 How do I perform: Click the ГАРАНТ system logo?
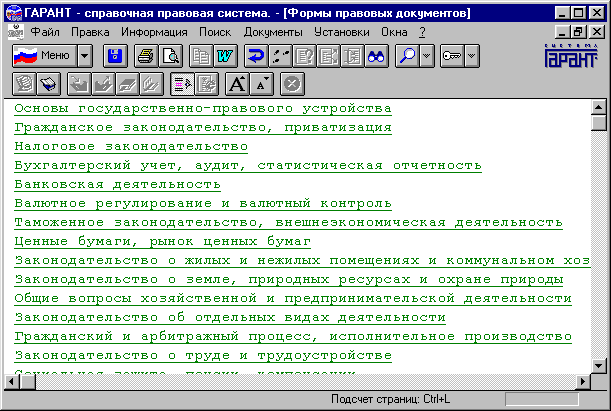click(571, 56)
